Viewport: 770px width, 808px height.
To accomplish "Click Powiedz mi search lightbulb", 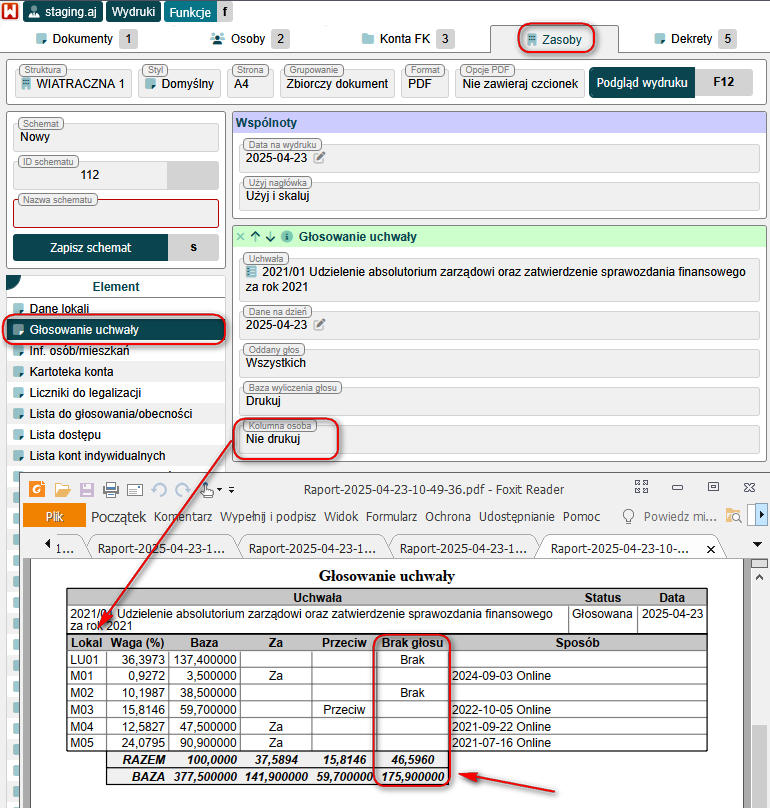I will (x=628, y=517).
